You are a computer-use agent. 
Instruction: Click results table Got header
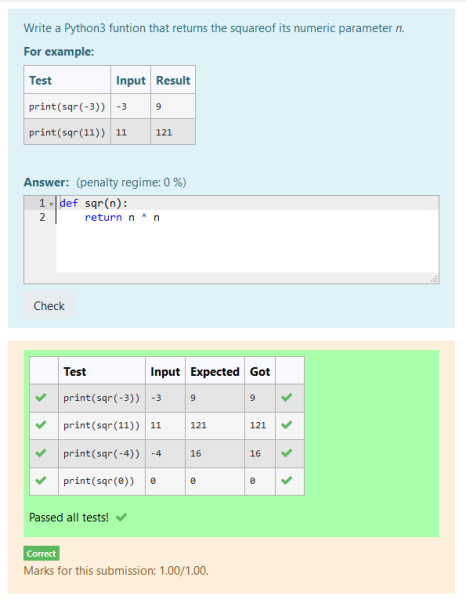point(260,372)
